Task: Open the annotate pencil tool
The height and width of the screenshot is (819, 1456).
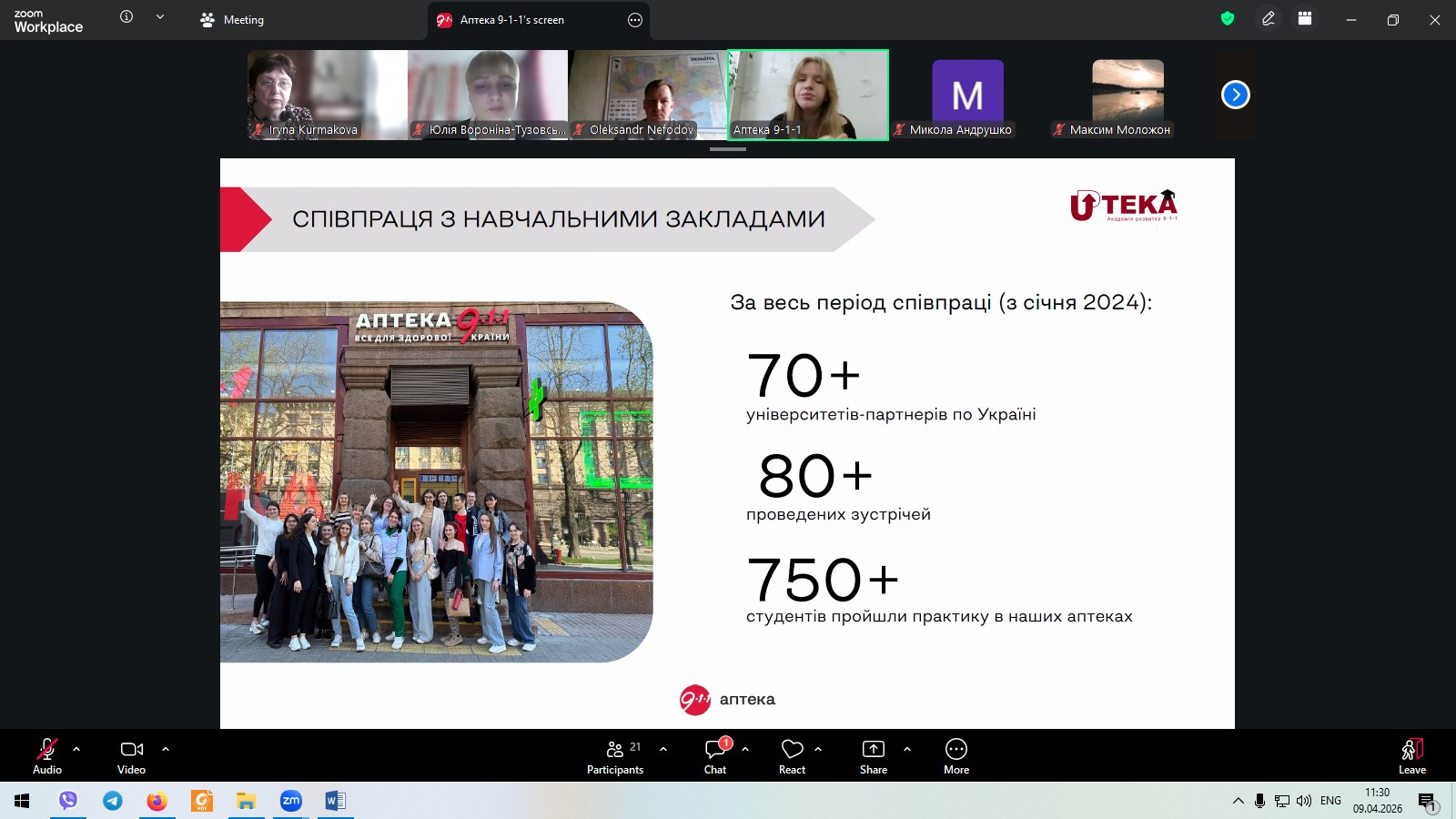Action: coord(1268,19)
